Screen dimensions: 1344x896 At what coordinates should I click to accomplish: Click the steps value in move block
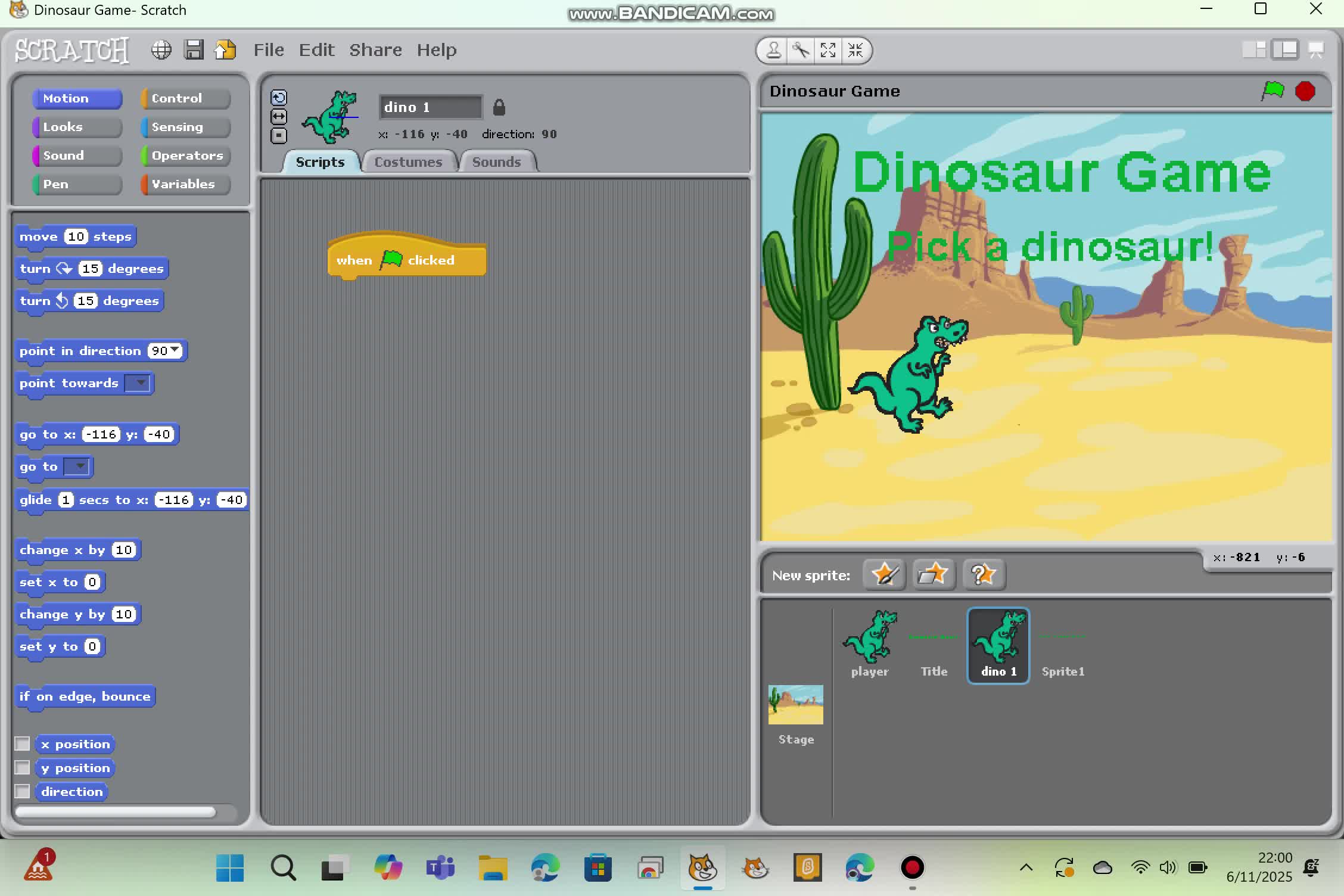(76, 237)
